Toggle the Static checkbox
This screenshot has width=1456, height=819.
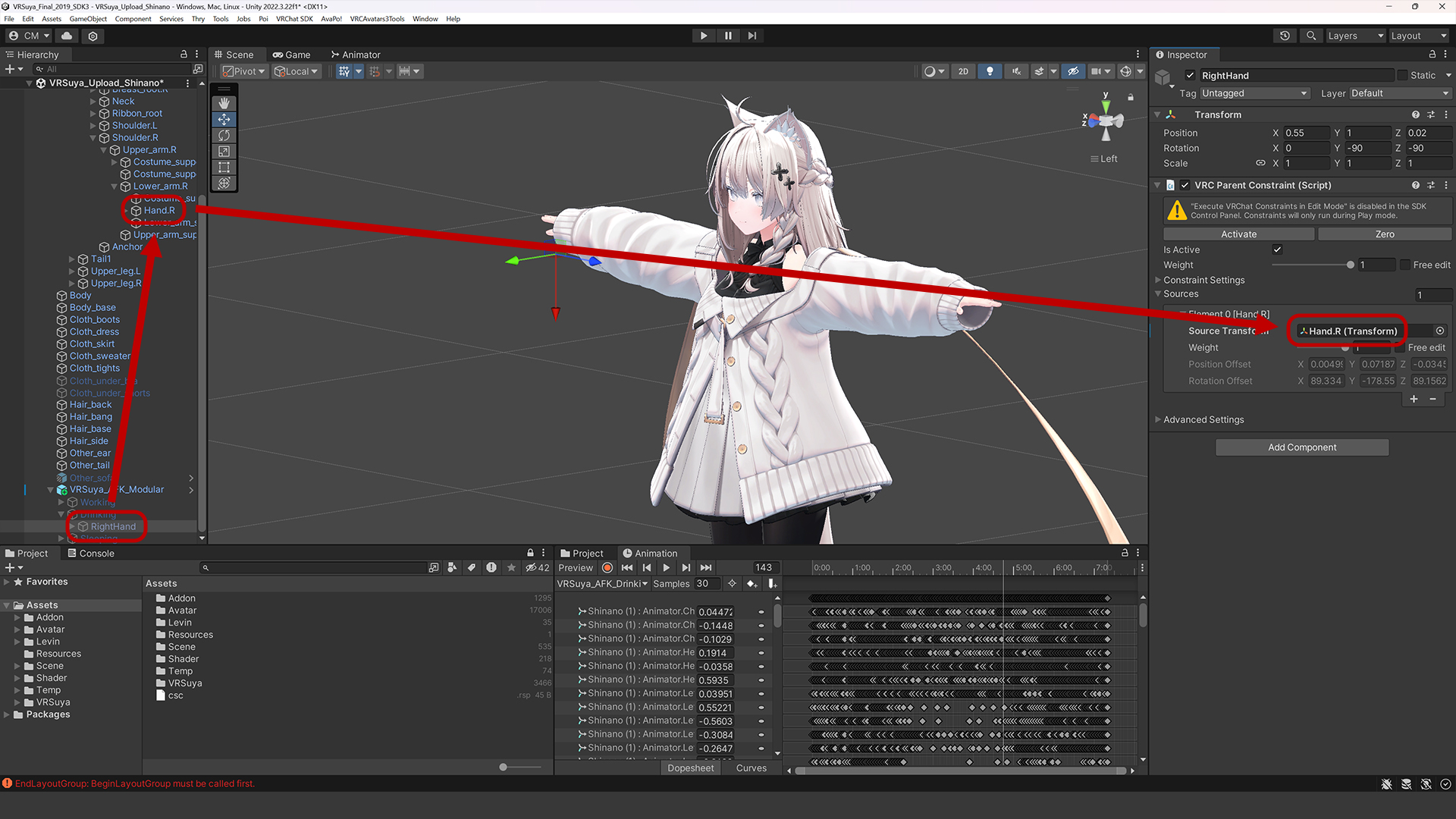(1402, 75)
